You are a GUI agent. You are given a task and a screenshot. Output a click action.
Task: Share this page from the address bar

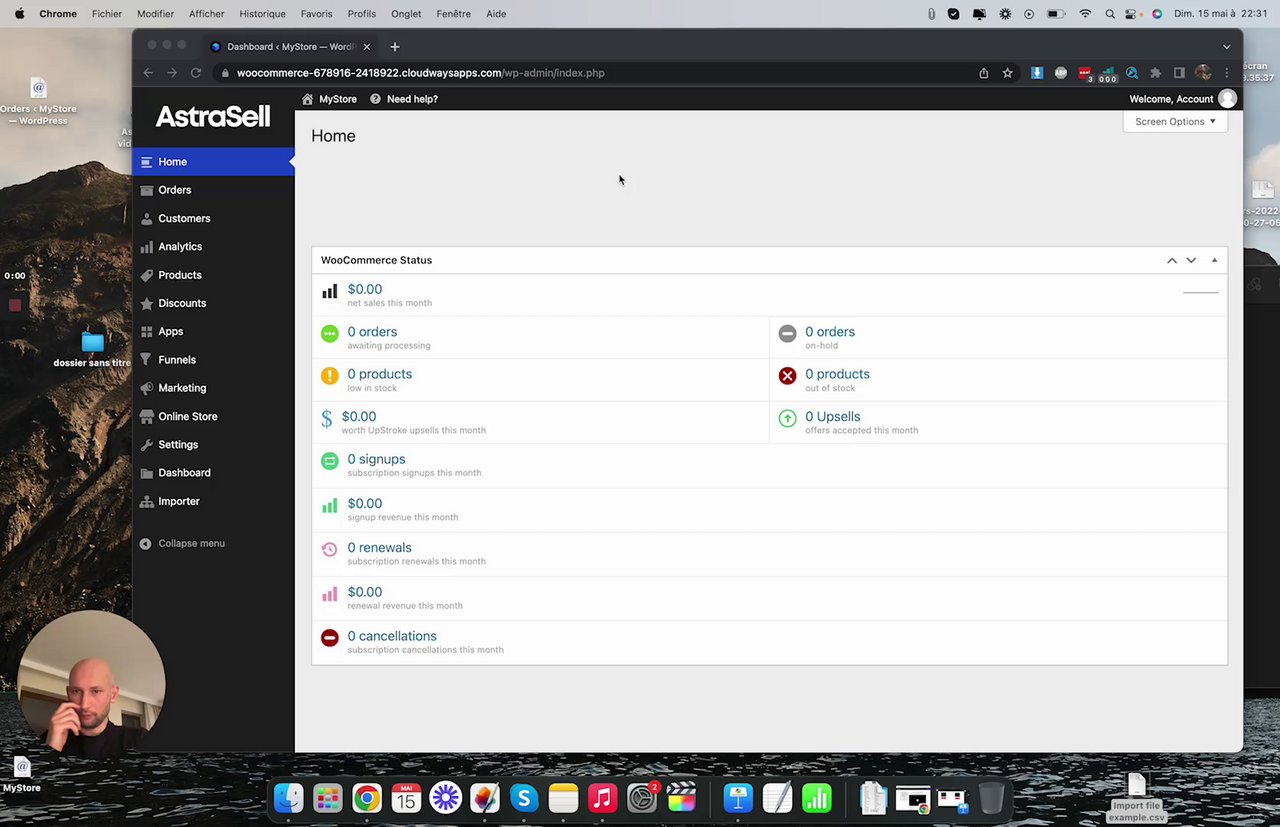[984, 73]
